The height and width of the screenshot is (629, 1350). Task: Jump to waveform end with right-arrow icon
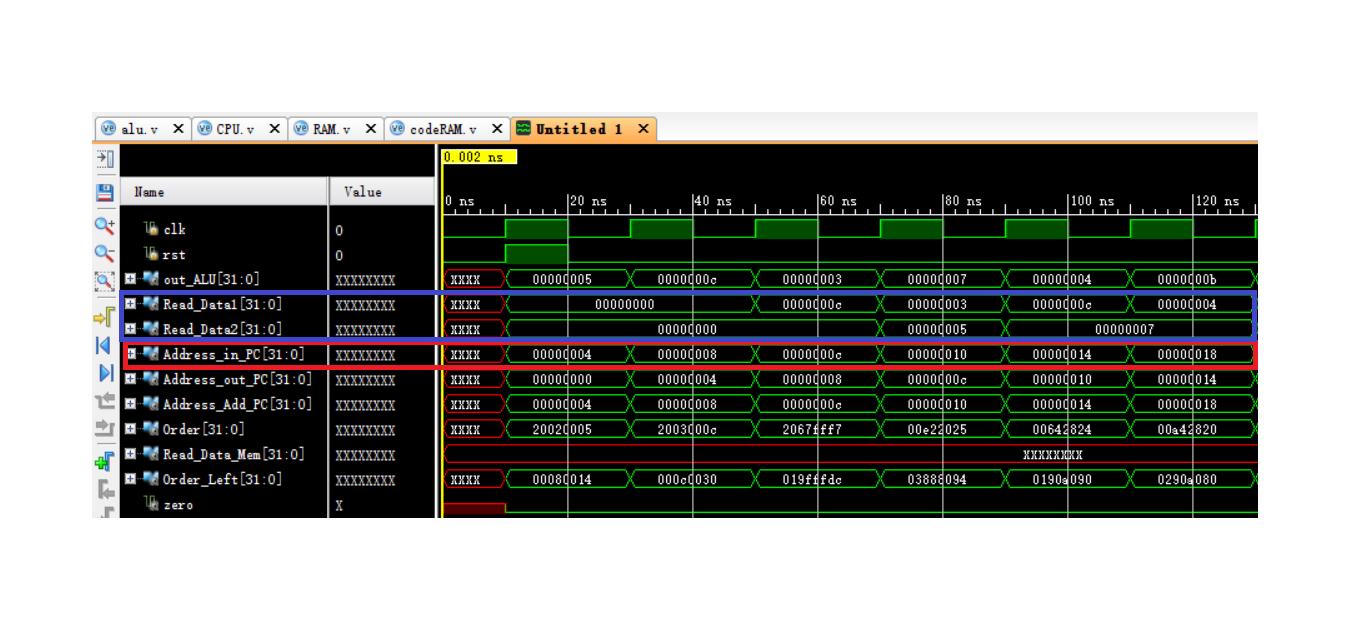coord(104,372)
